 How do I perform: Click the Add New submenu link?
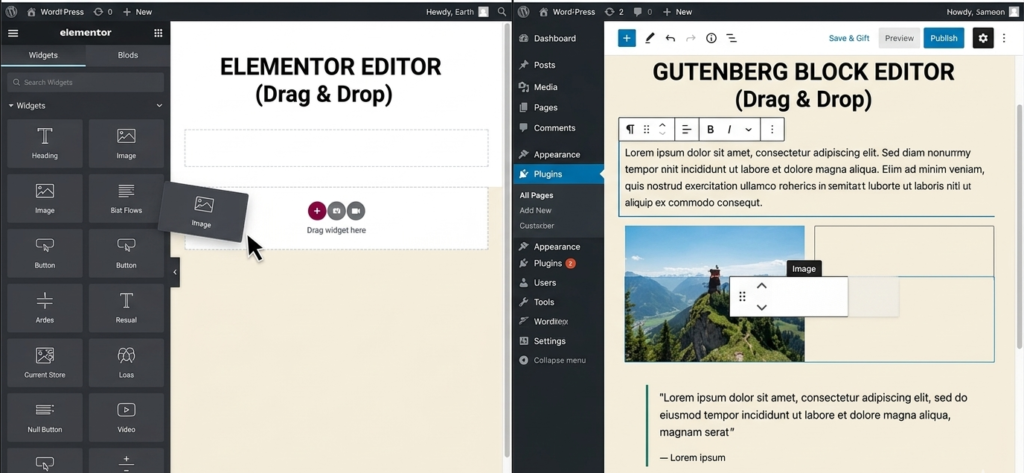coord(536,210)
